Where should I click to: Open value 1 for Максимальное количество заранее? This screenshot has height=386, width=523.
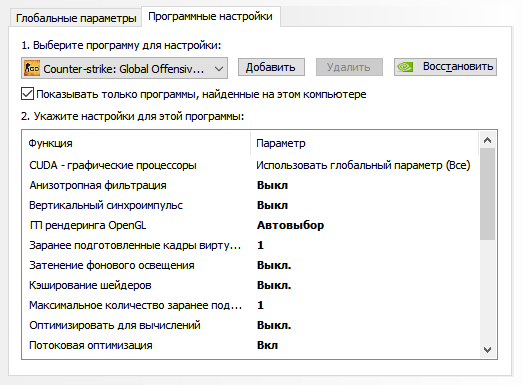pos(260,305)
